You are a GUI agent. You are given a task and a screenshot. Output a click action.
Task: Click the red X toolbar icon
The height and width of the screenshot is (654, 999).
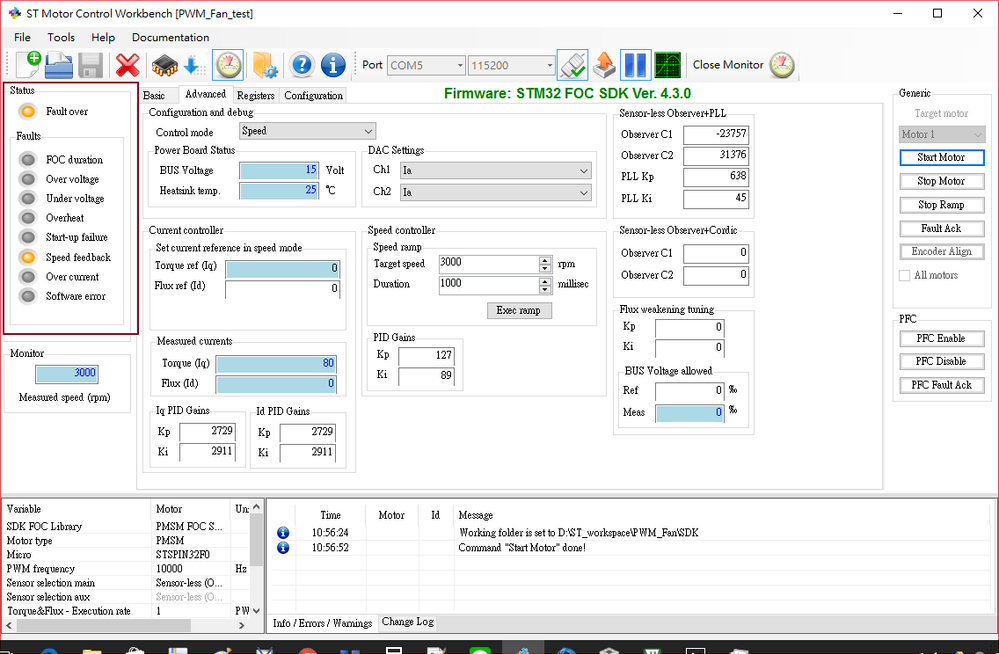pos(127,65)
